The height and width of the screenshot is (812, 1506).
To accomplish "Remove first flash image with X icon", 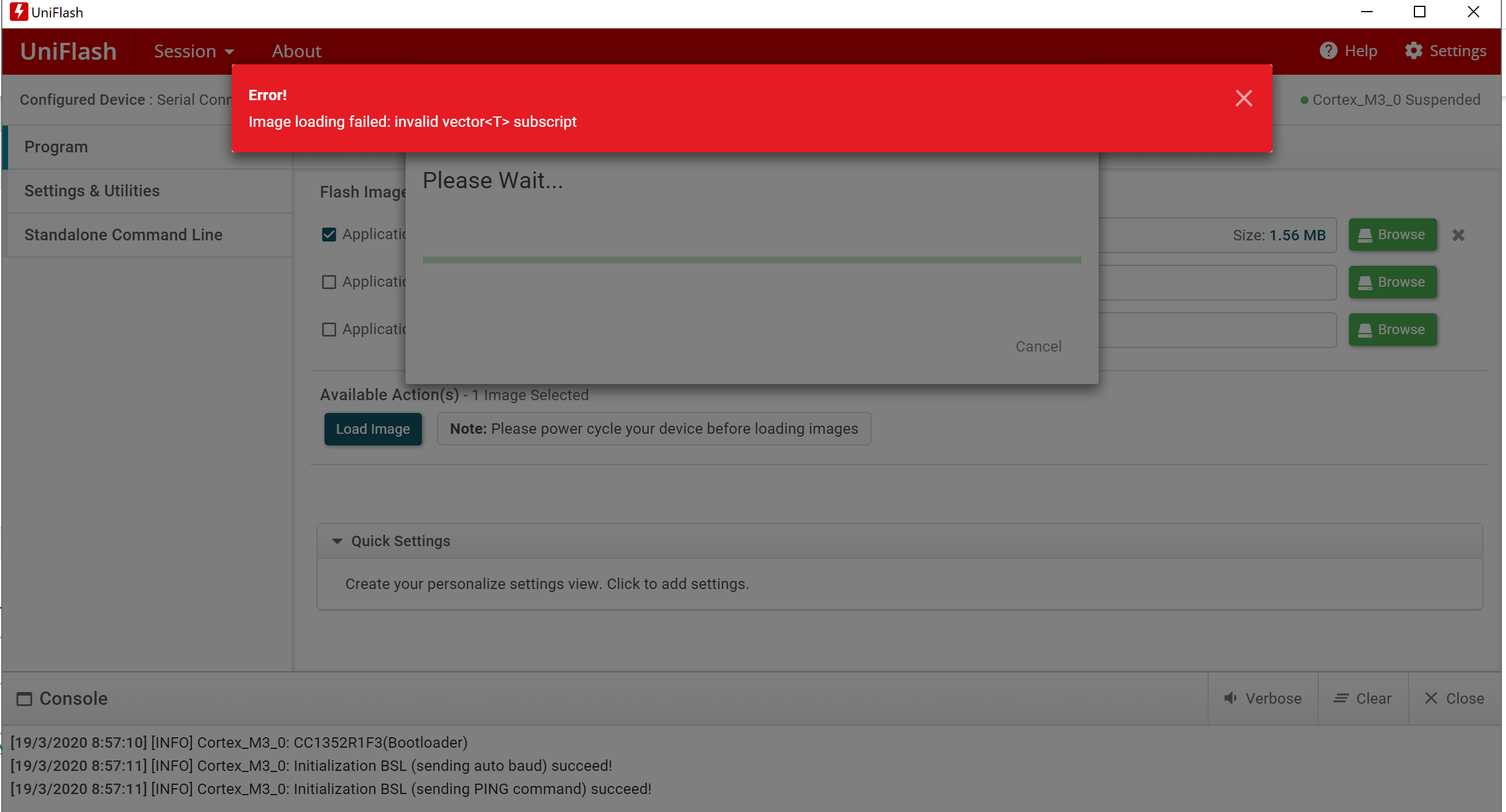I will tap(1458, 235).
